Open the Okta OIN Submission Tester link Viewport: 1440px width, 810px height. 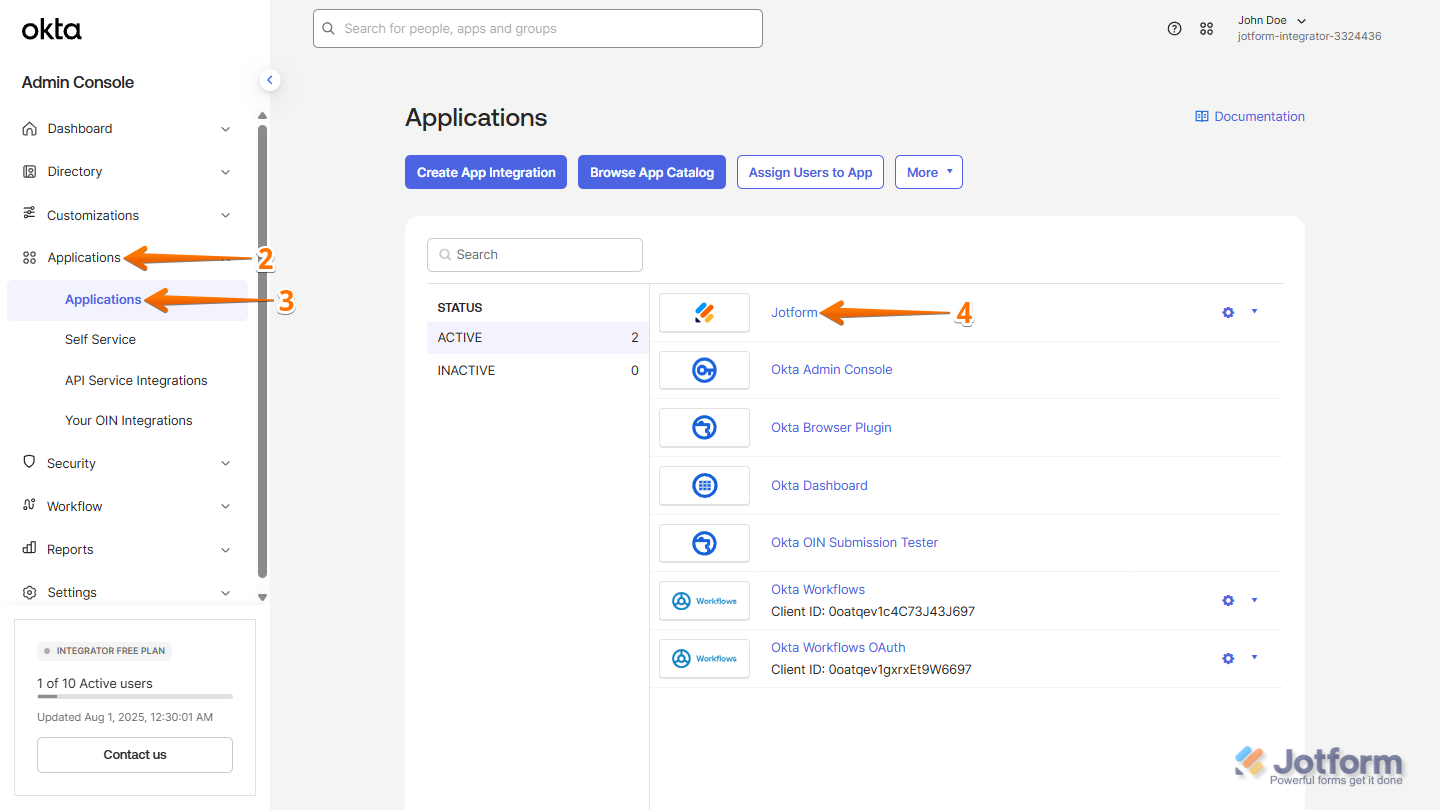click(855, 543)
